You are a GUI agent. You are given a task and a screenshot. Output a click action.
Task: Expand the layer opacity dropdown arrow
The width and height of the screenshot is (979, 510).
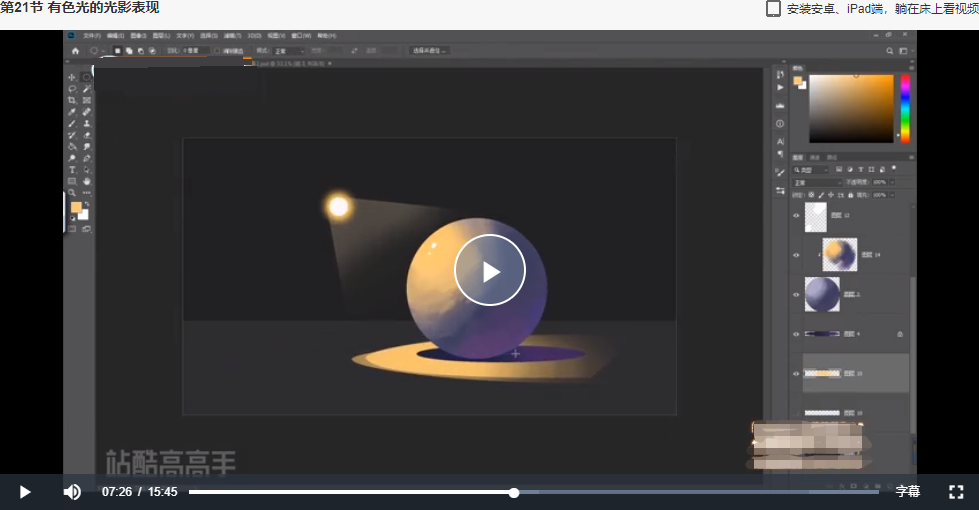click(892, 182)
